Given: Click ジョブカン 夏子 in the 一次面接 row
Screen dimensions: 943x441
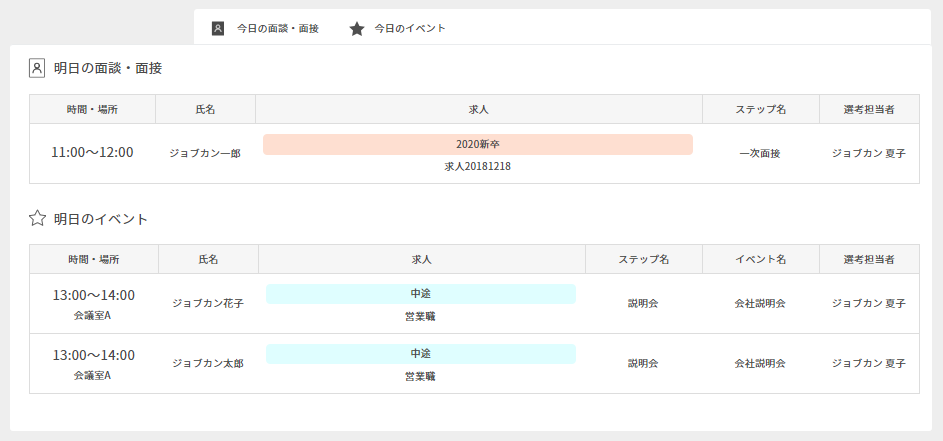Looking at the screenshot, I should pos(868,153).
